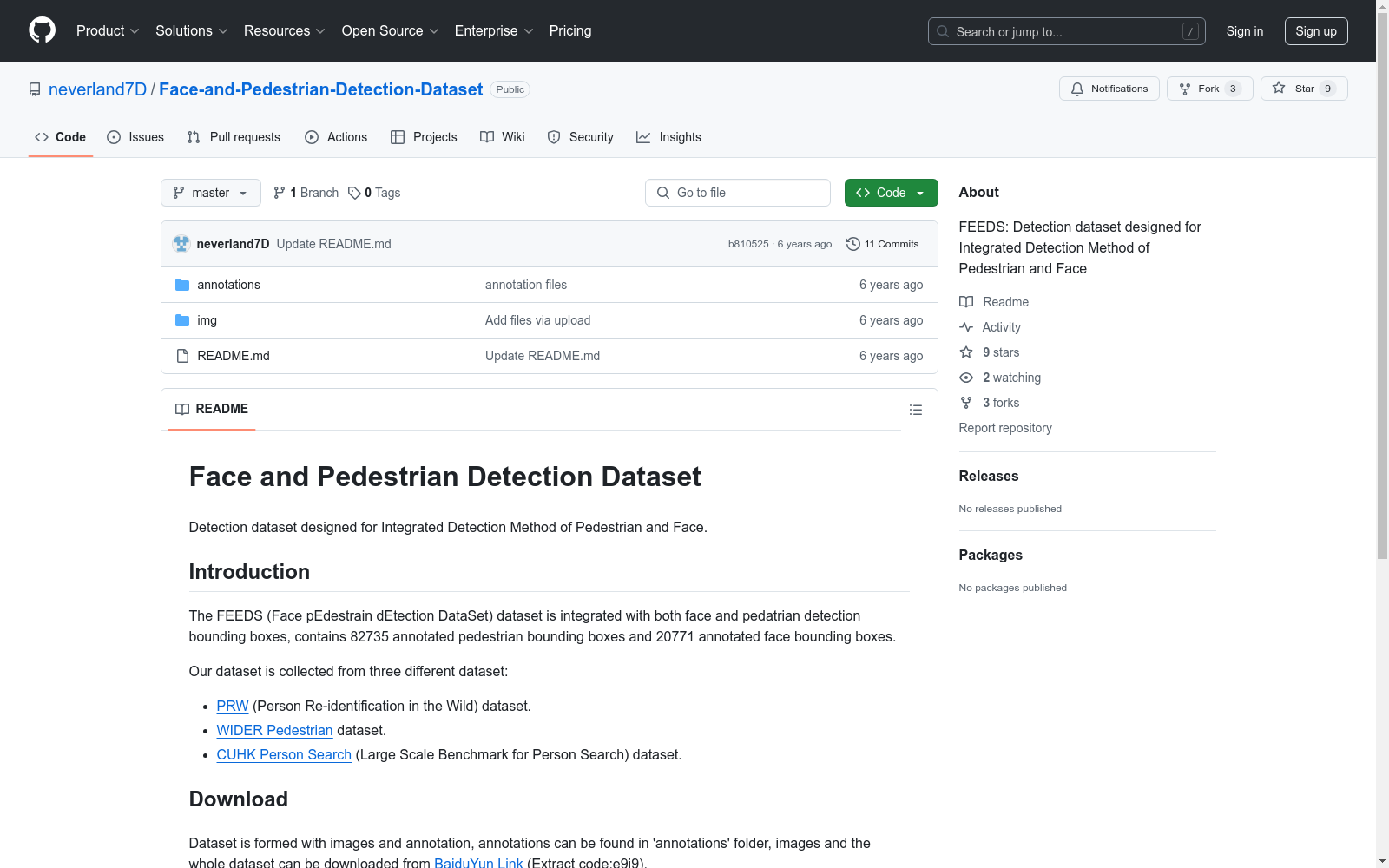Open the Insights tab

668,137
